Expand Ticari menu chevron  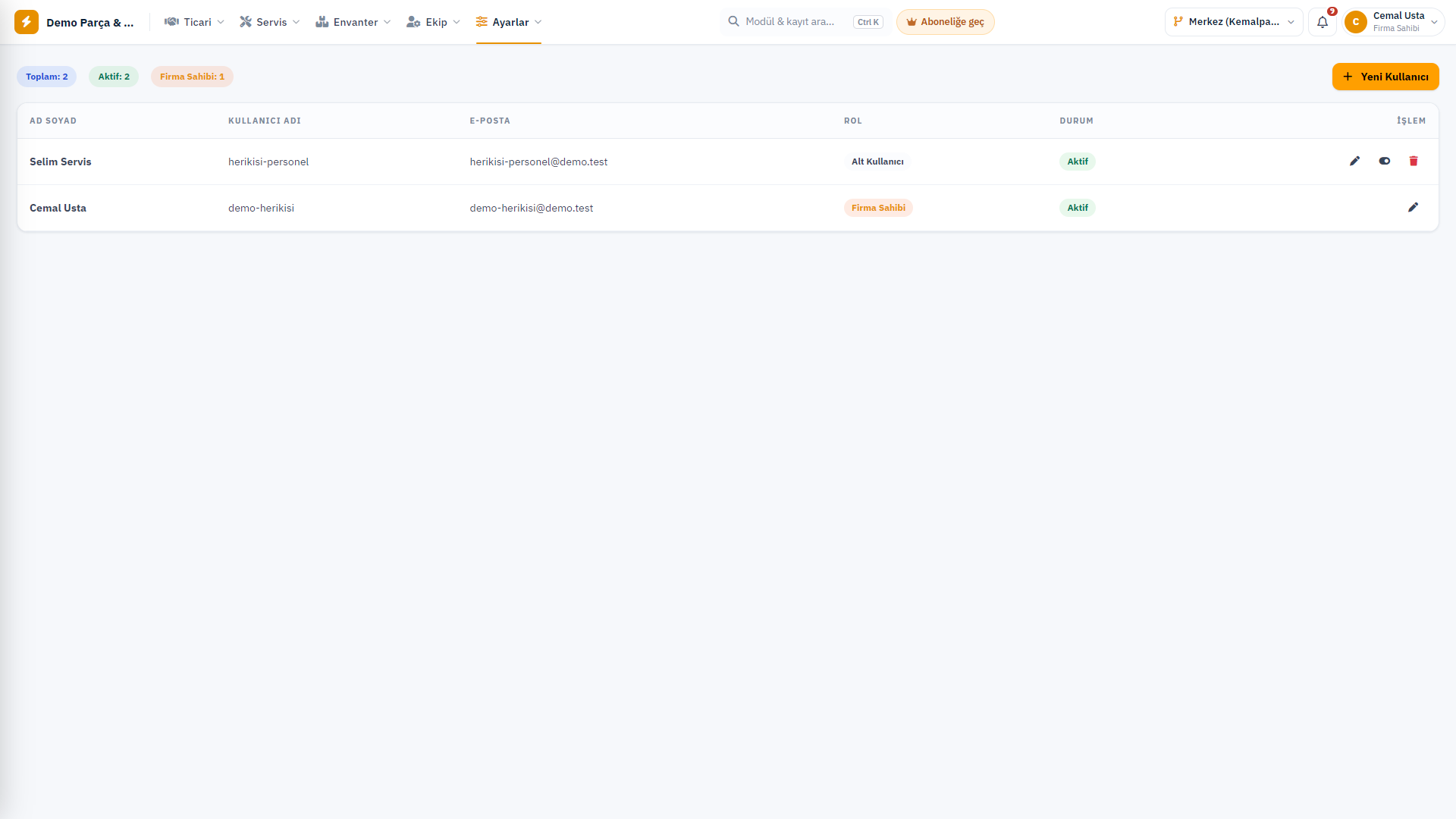click(x=221, y=22)
